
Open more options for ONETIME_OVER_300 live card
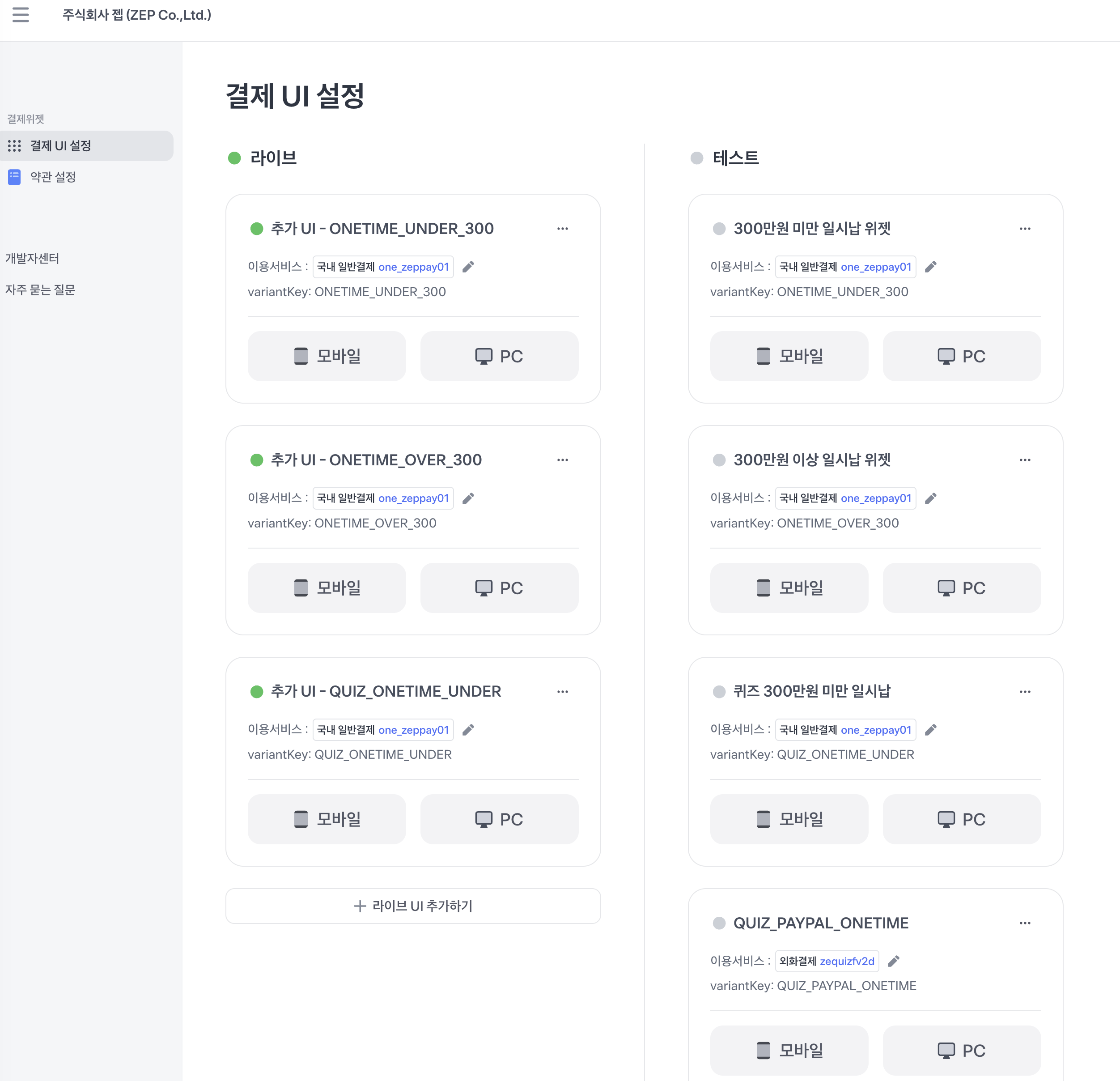tap(562, 460)
